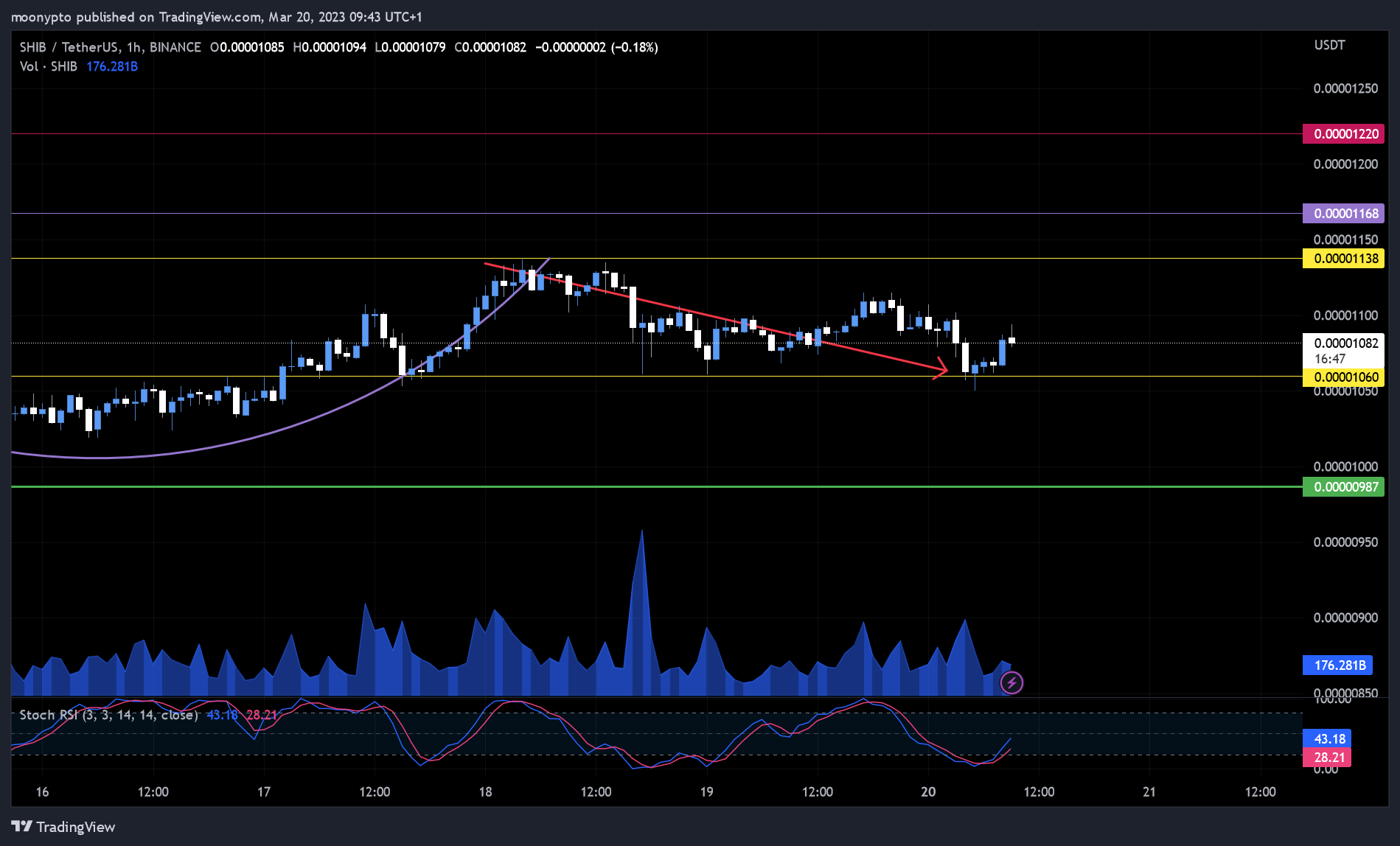Viewport: 1400px width, 846px height.
Task: Click the current price 0.00001082 label
Action: 1344,343
